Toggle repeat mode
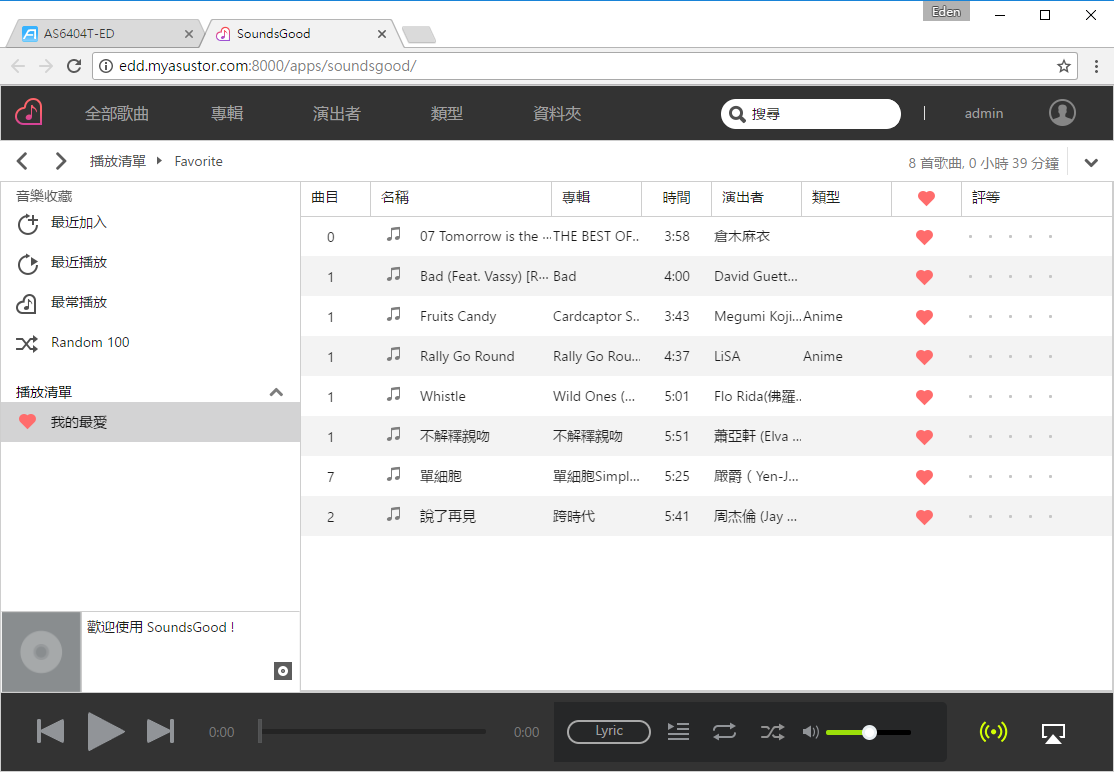 tap(724, 732)
